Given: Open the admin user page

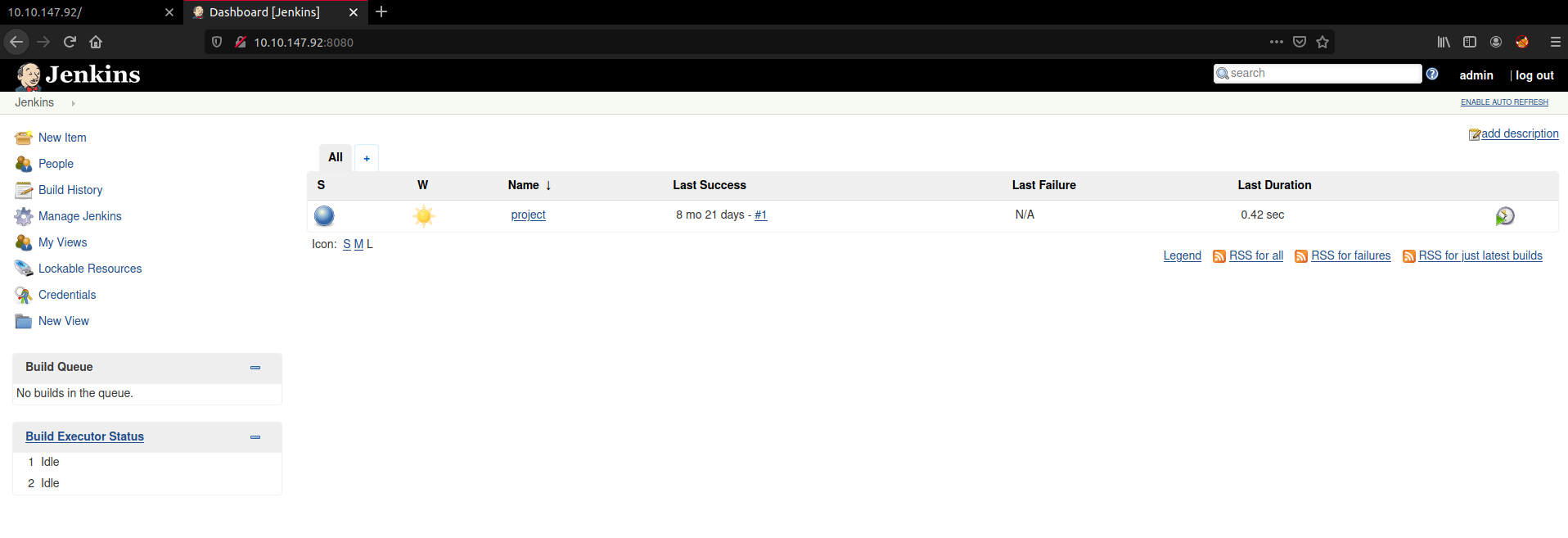Looking at the screenshot, I should pyautogui.click(x=1476, y=75).
